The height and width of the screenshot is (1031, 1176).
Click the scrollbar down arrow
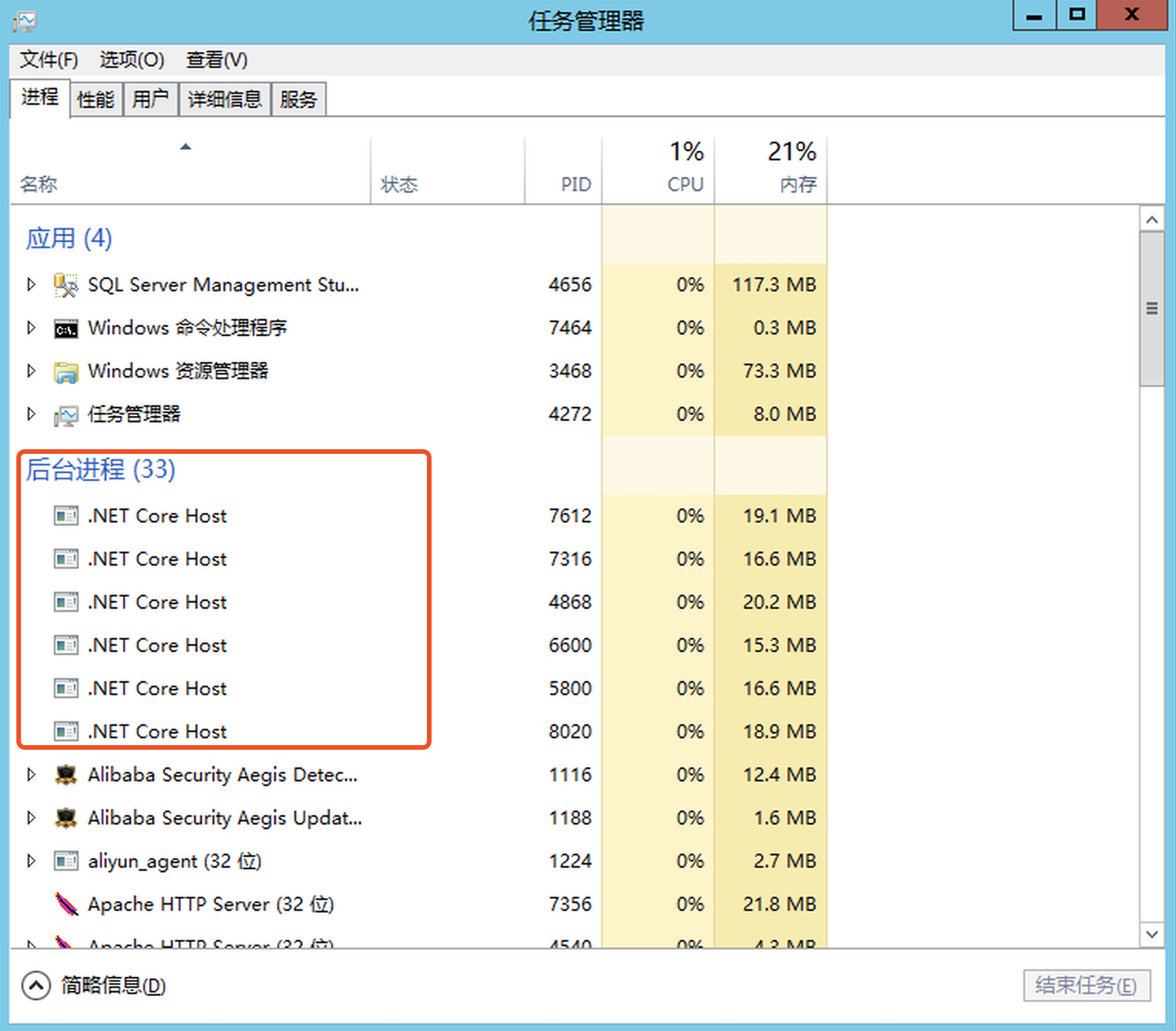1151,934
